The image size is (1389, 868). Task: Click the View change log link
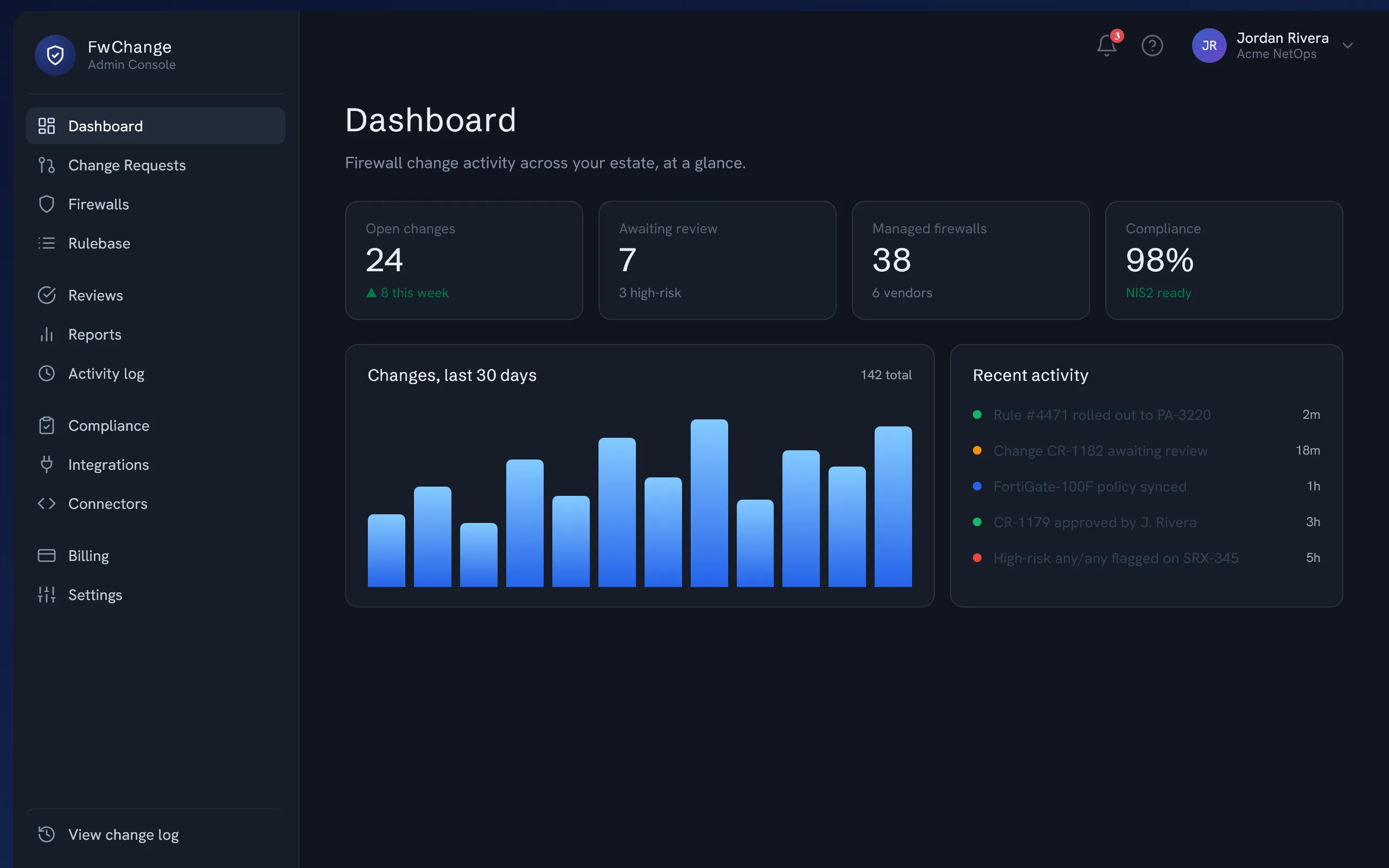point(156,834)
